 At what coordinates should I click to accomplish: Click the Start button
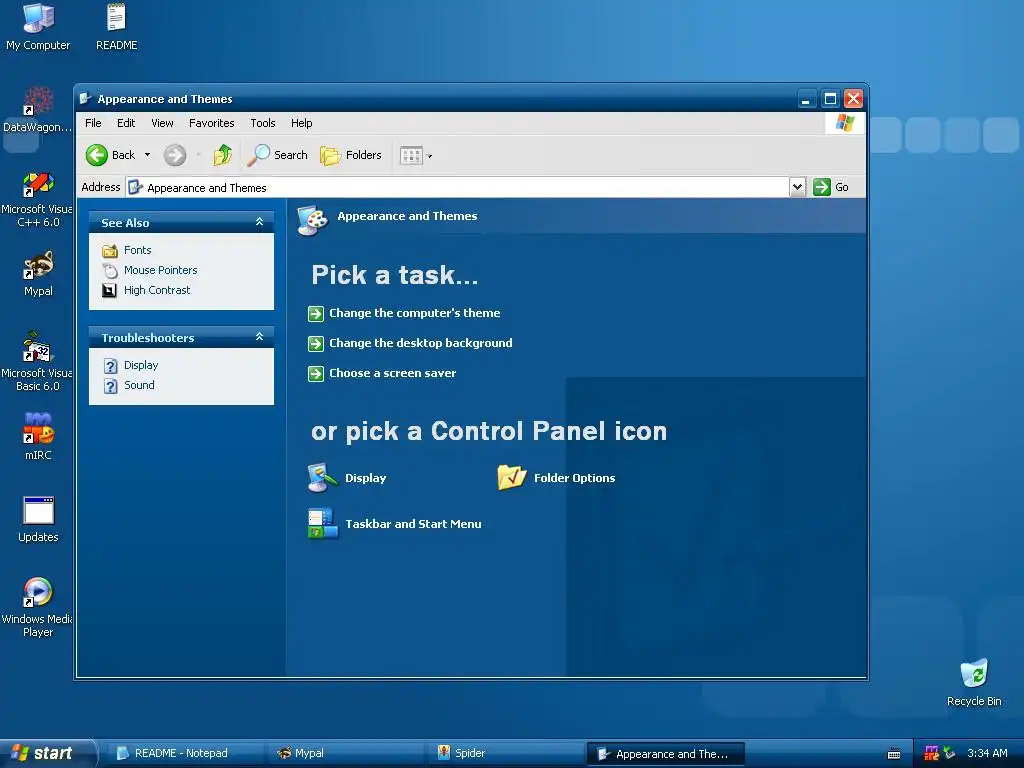pos(48,753)
